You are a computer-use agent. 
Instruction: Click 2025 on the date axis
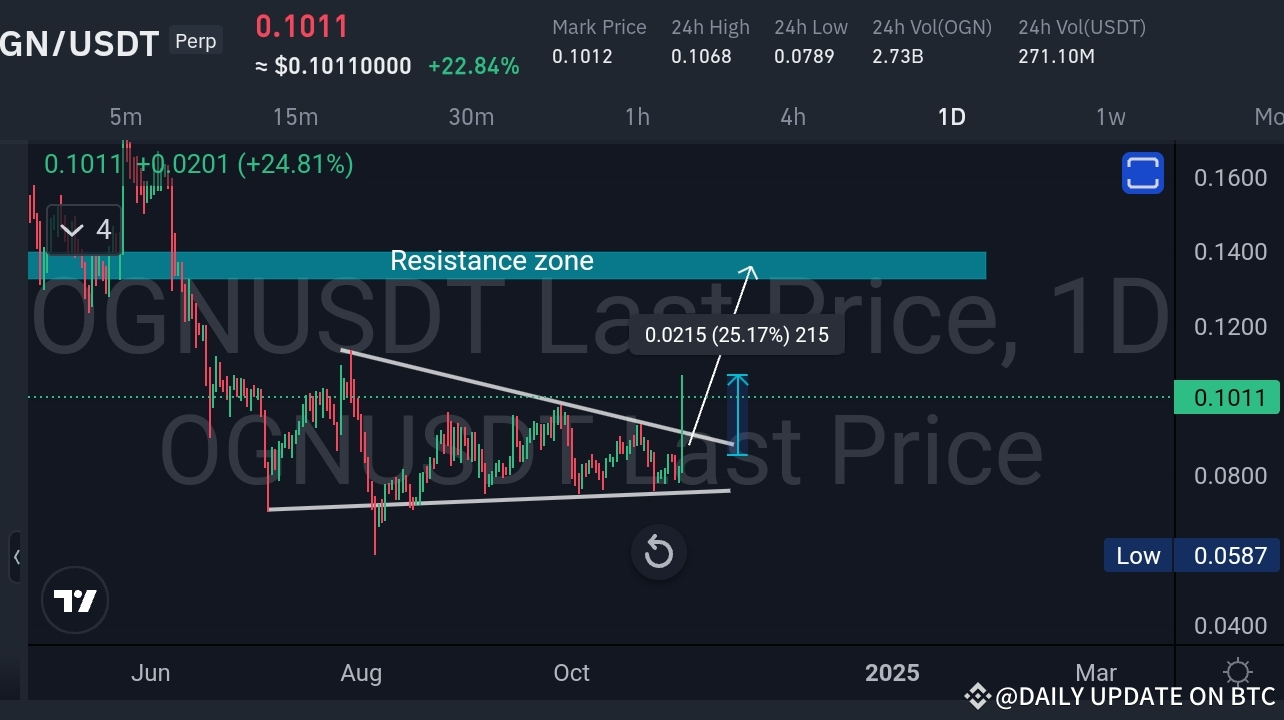click(x=891, y=672)
